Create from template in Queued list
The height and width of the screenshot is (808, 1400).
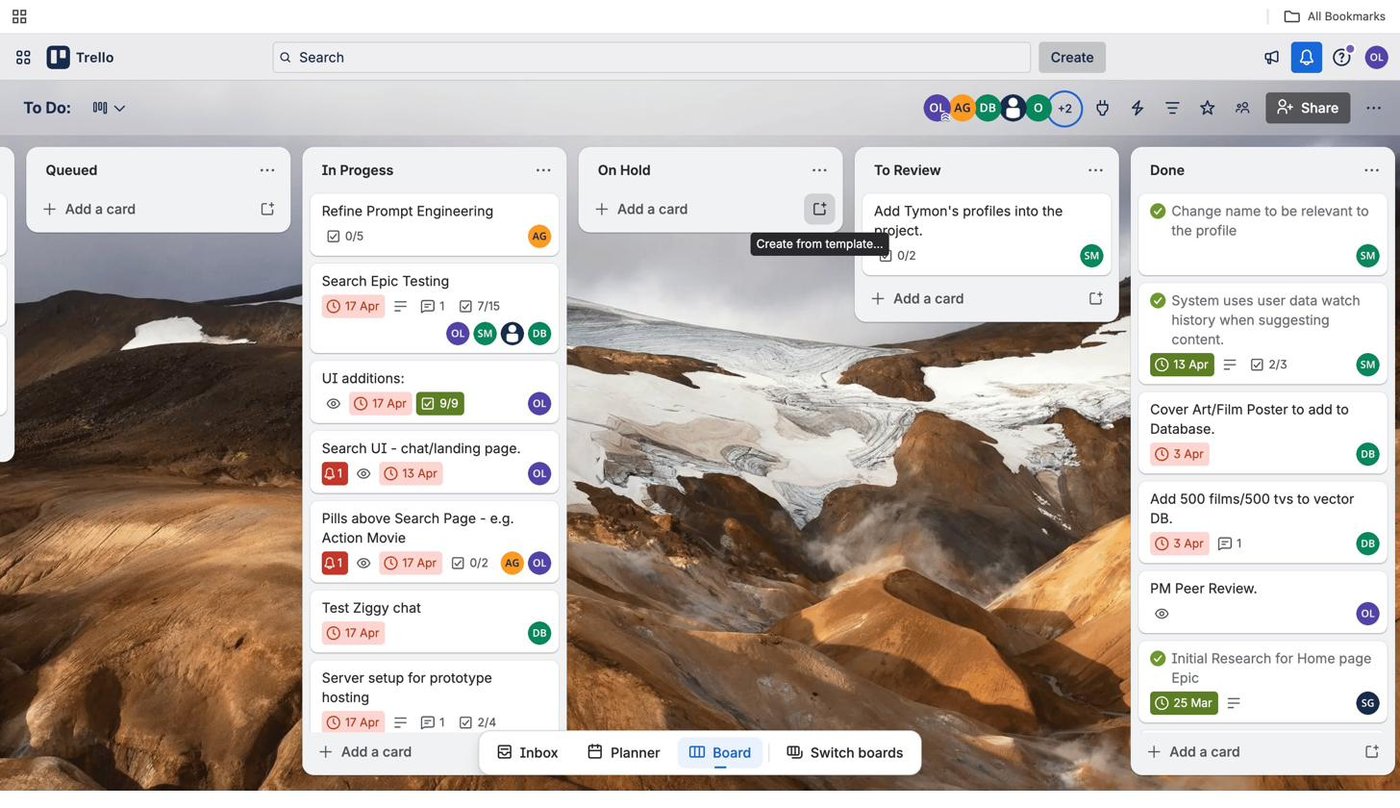267,209
